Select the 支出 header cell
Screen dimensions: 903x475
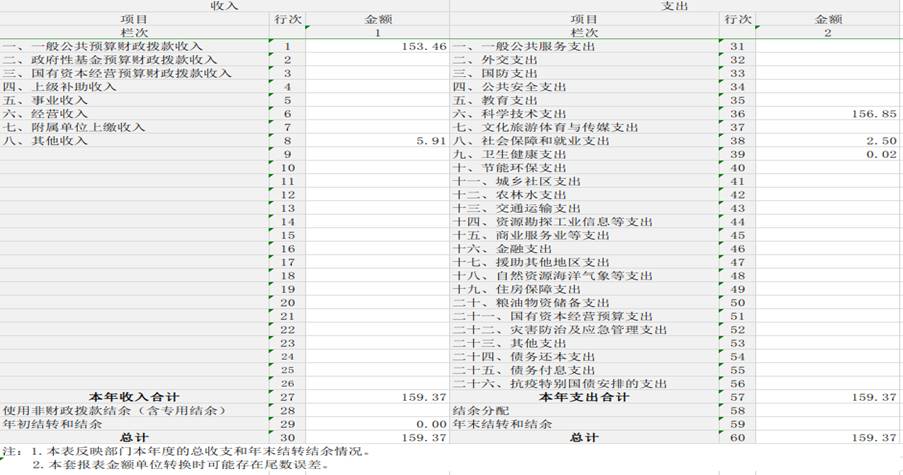[x=675, y=6]
